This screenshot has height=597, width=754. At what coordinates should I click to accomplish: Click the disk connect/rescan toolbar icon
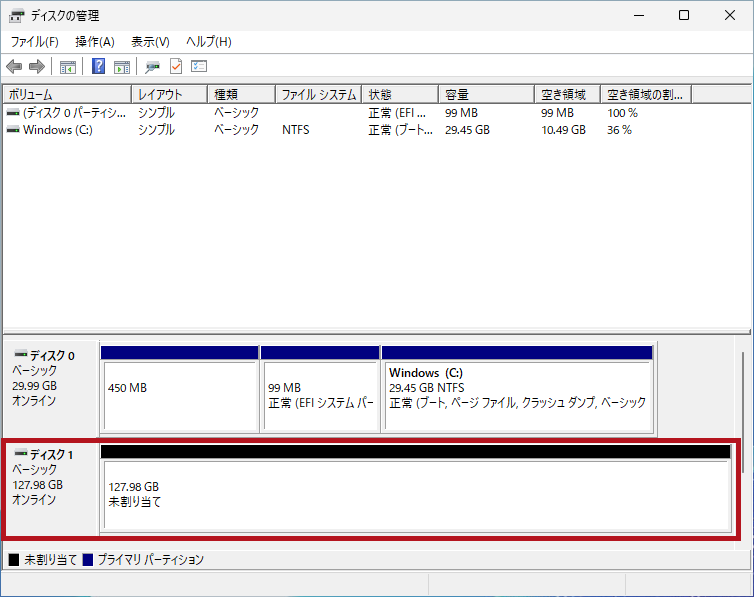[x=152, y=67]
